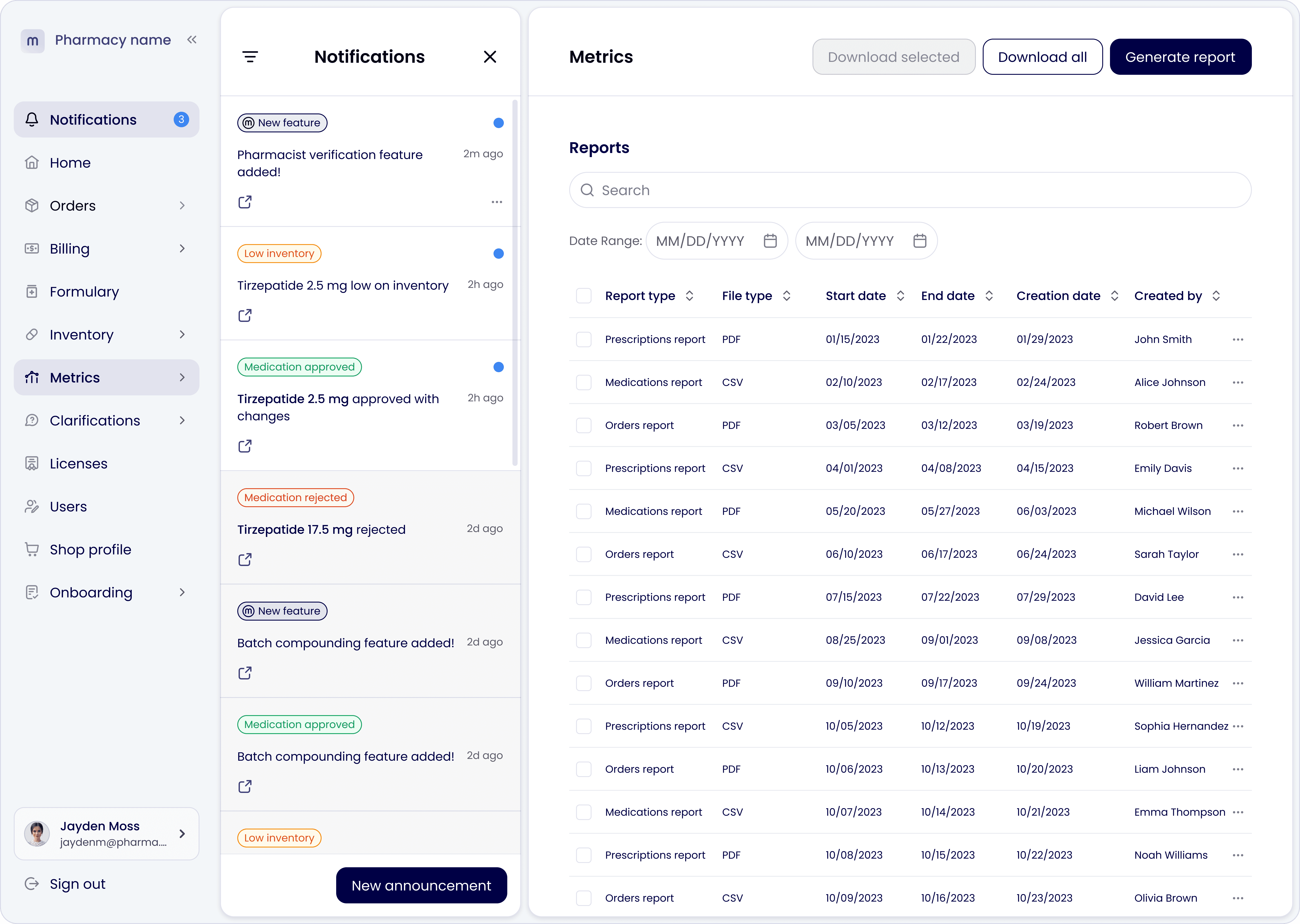1300x924 pixels.
Task: Open row options for David Lee report
Action: 1238,597
